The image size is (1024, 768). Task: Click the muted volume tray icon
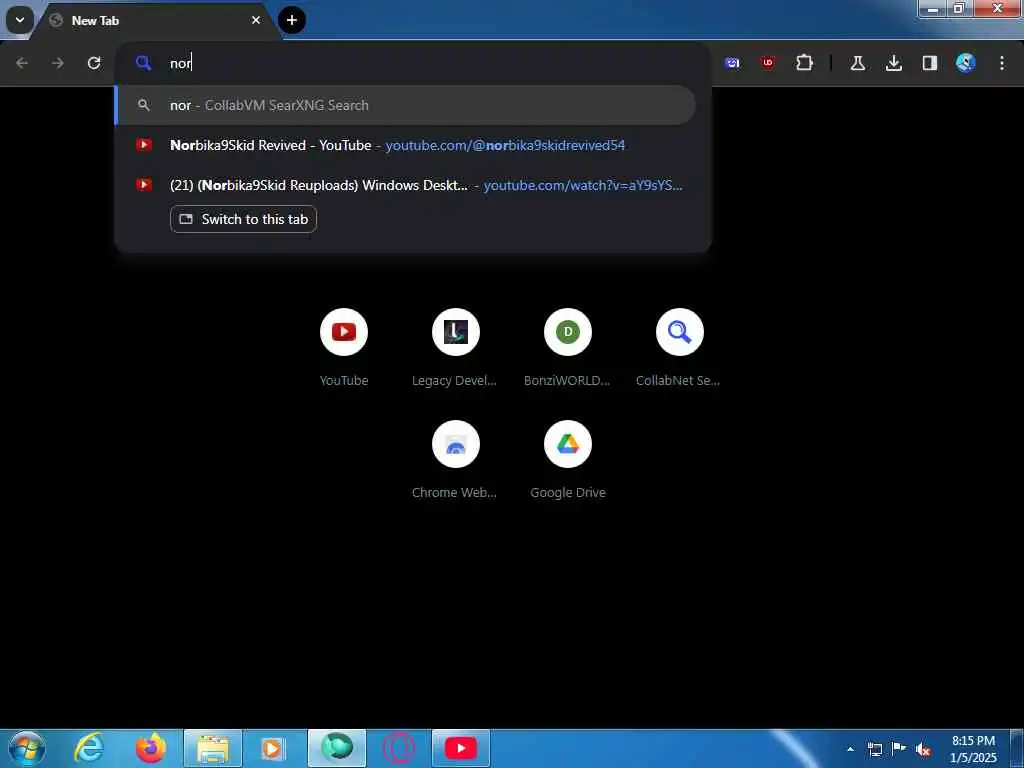tap(923, 749)
